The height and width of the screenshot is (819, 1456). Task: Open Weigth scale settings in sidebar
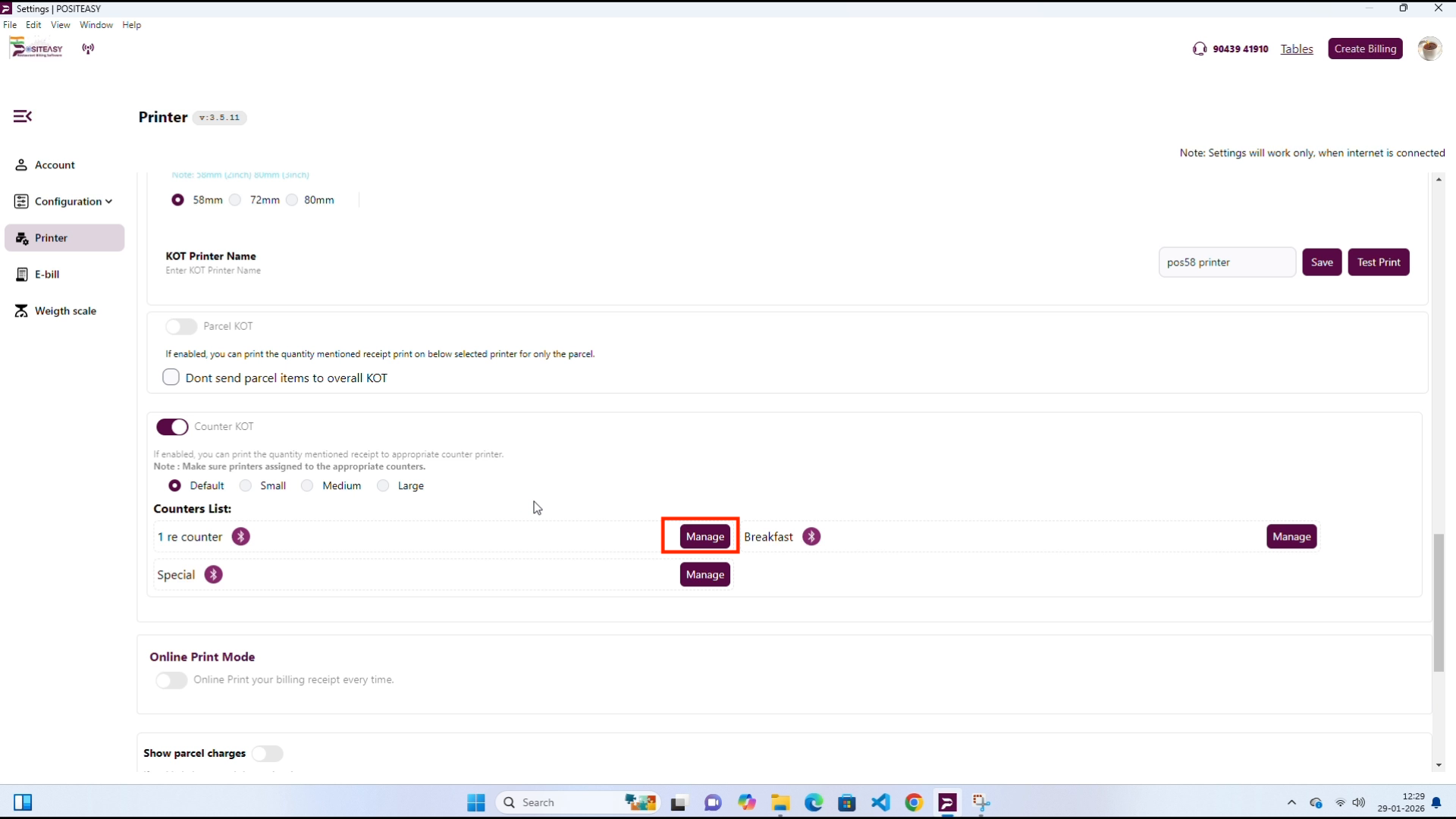pos(64,311)
